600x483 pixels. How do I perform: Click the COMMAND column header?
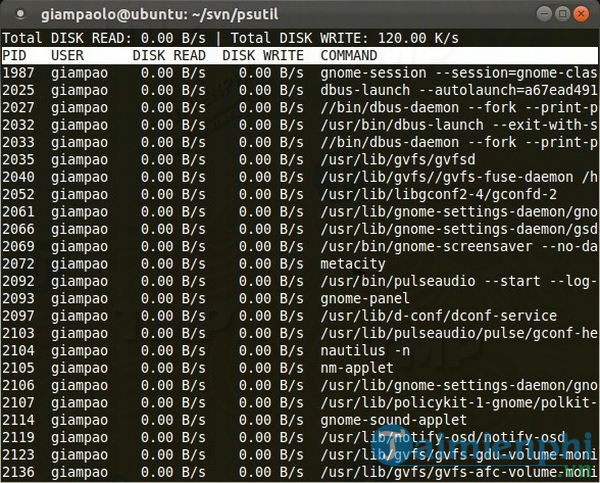click(348, 55)
